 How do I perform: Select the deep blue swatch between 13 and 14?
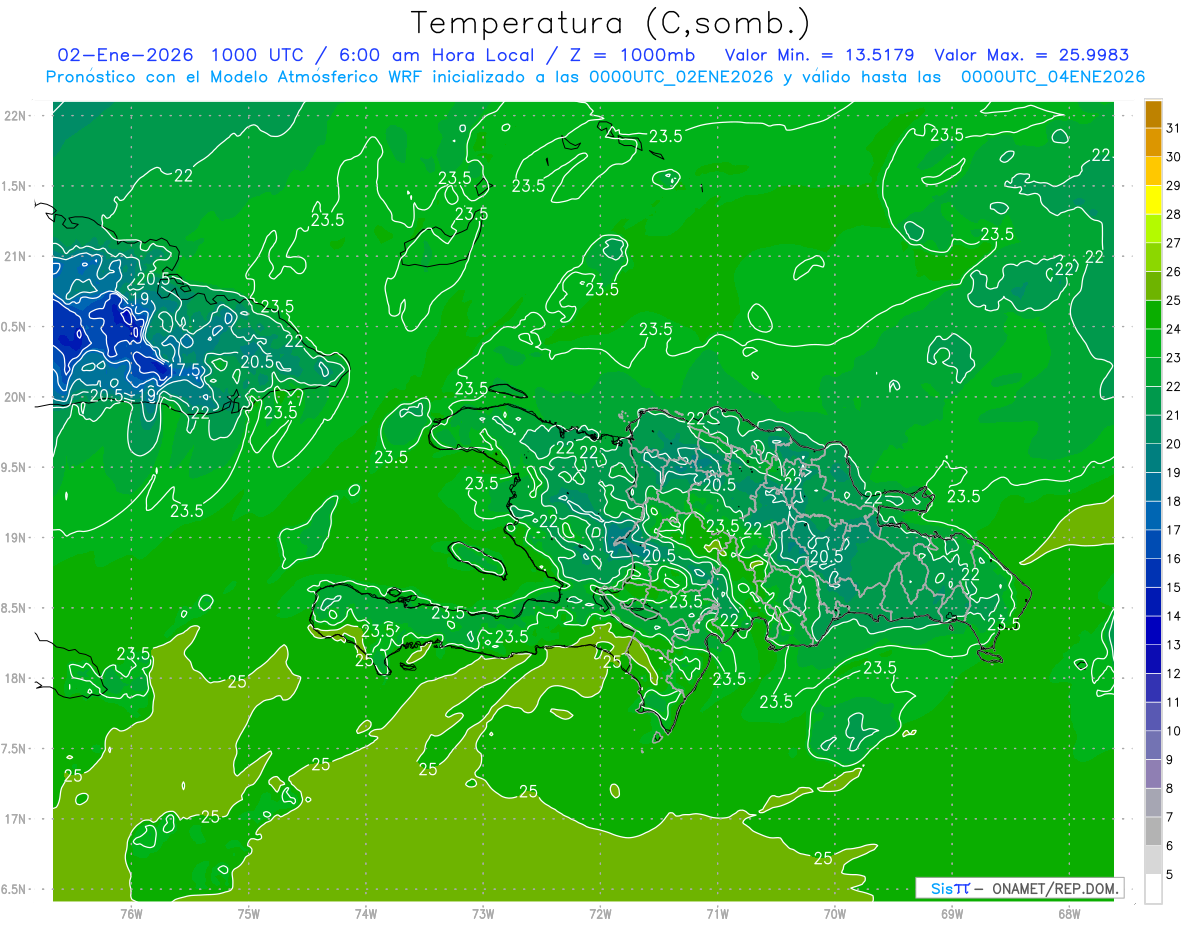(x=1153, y=631)
